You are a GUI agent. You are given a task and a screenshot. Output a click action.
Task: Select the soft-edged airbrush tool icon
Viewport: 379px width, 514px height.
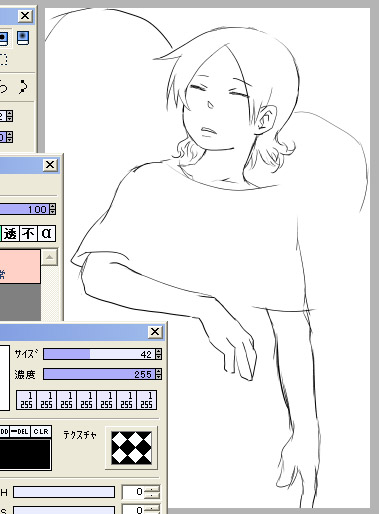coord(23,38)
